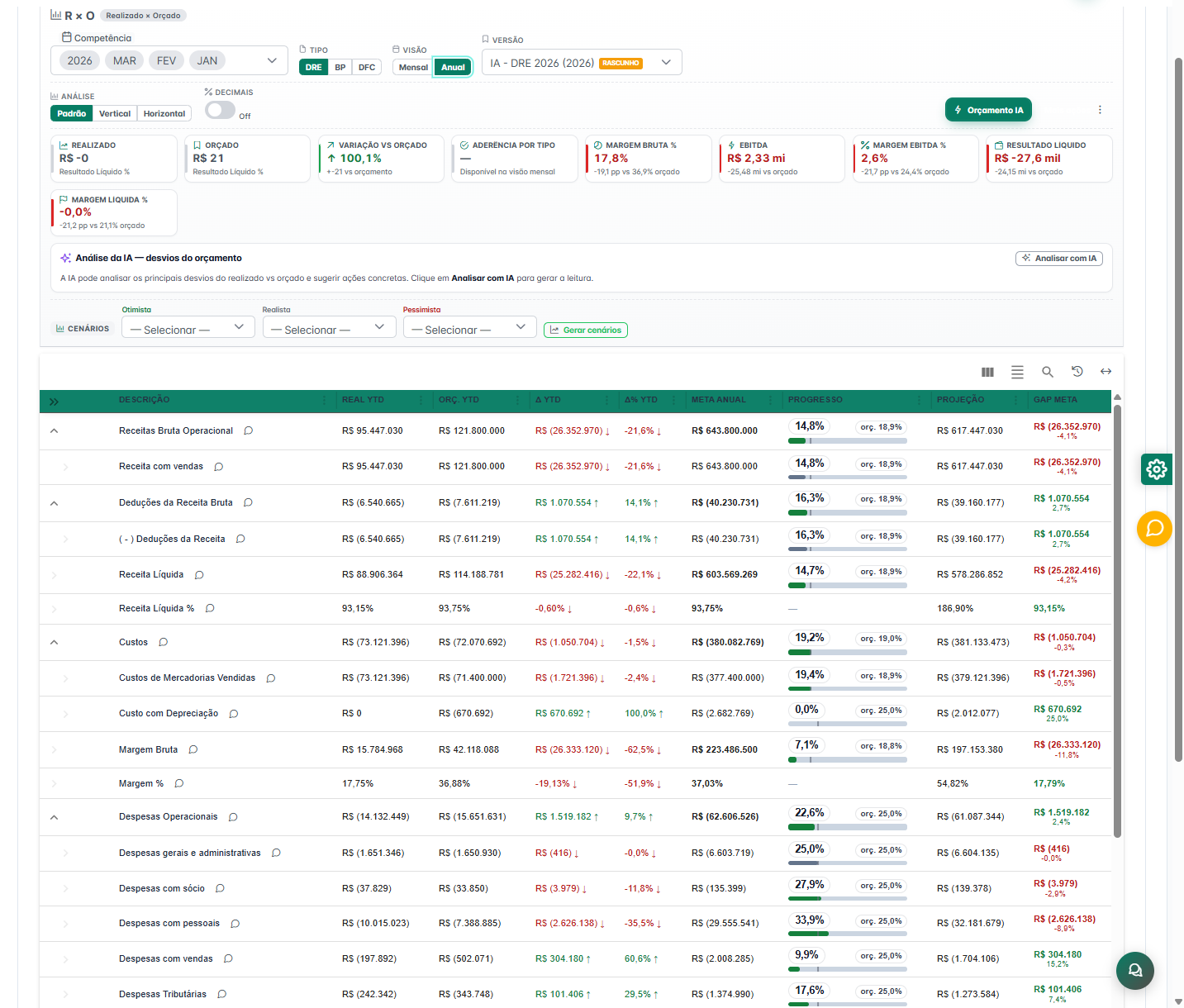This screenshot has height=1008, width=1184.
Task: Sort by the REAL YTD column header
Action: tap(363, 400)
